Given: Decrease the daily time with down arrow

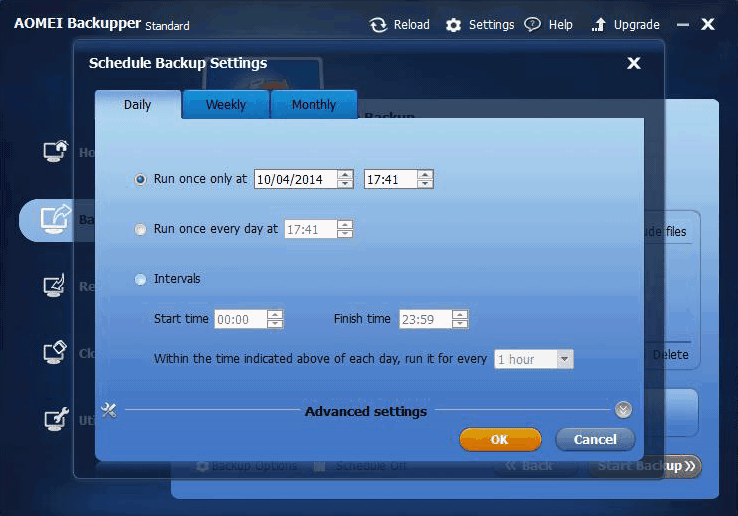Looking at the screenshot, I should click(345, 234).
